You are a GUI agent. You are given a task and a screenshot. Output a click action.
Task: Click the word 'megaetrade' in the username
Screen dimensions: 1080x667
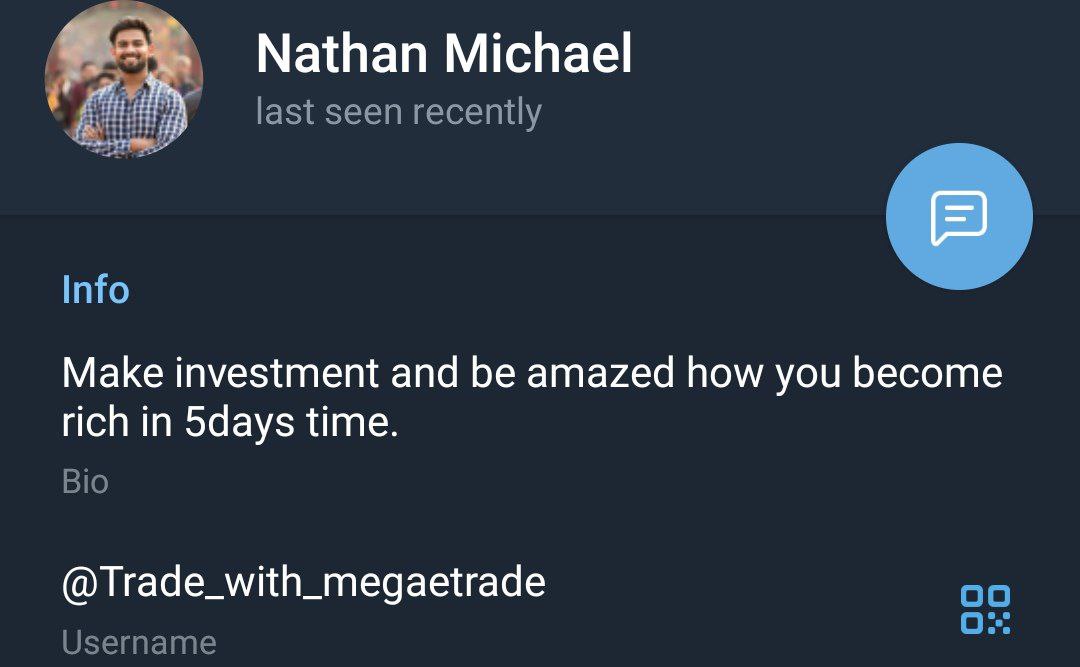[x=434, y=584]
